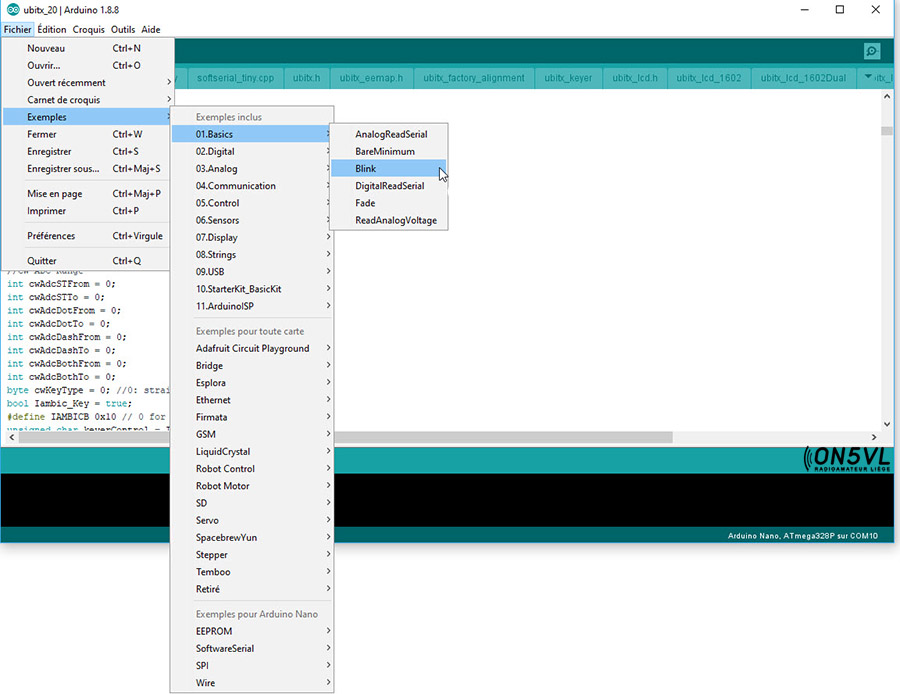
Task: Switch to ubitx_keyer tab
Action: [x=568, y=78]
